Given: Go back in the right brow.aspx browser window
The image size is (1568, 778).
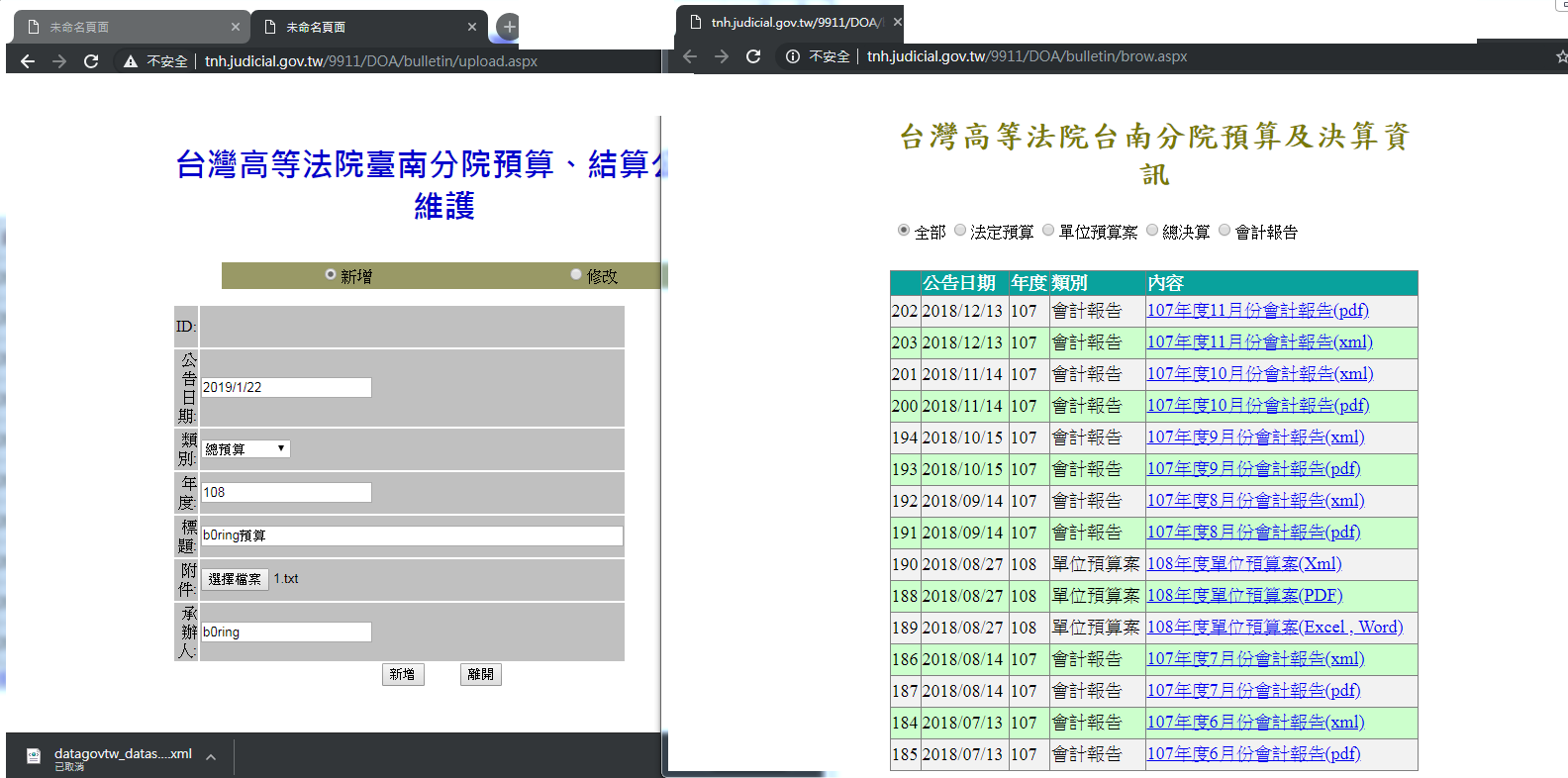Looking at the screenshot, I should (690, 56).
